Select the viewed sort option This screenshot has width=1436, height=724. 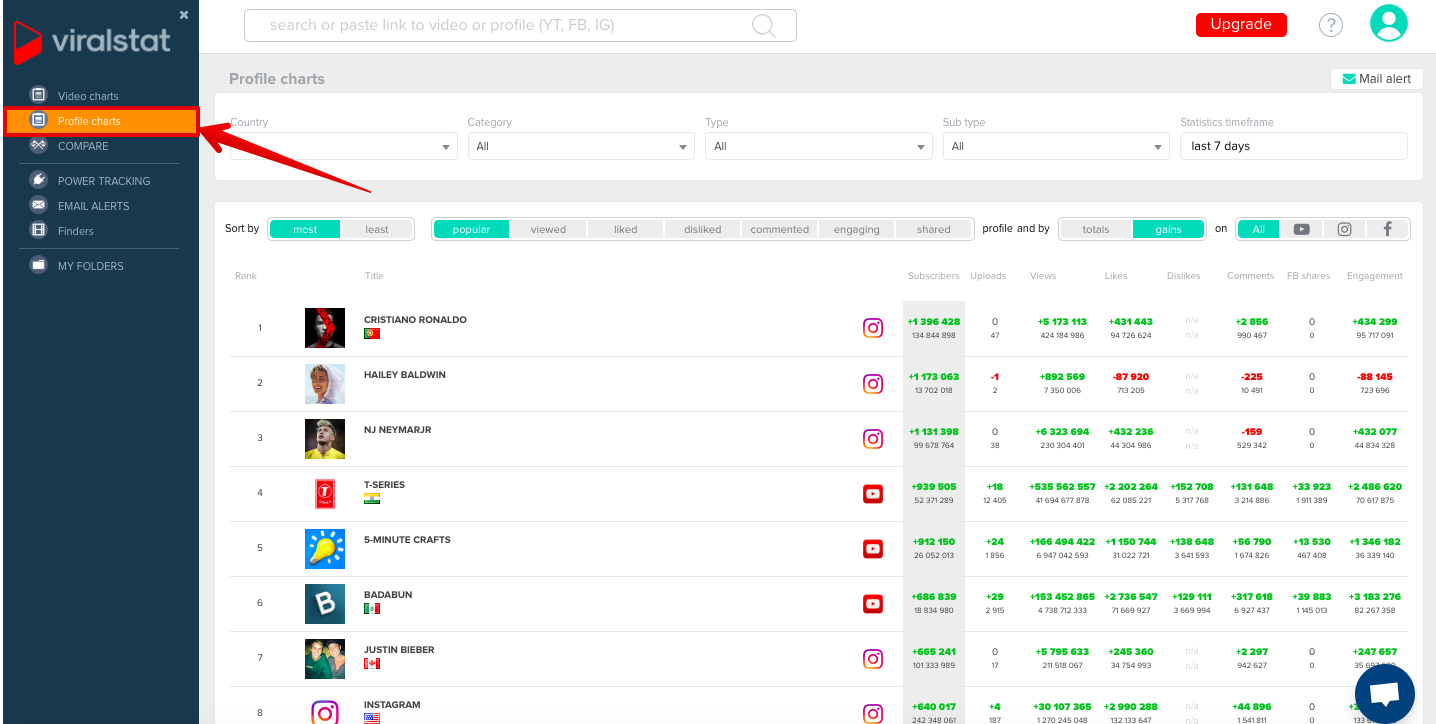pyautogui.click(x=548, y=229)
